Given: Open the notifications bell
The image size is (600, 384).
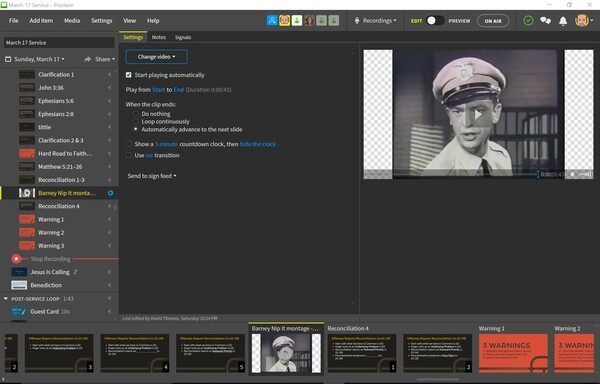Looking at the screenshot, I should point(563,21).
